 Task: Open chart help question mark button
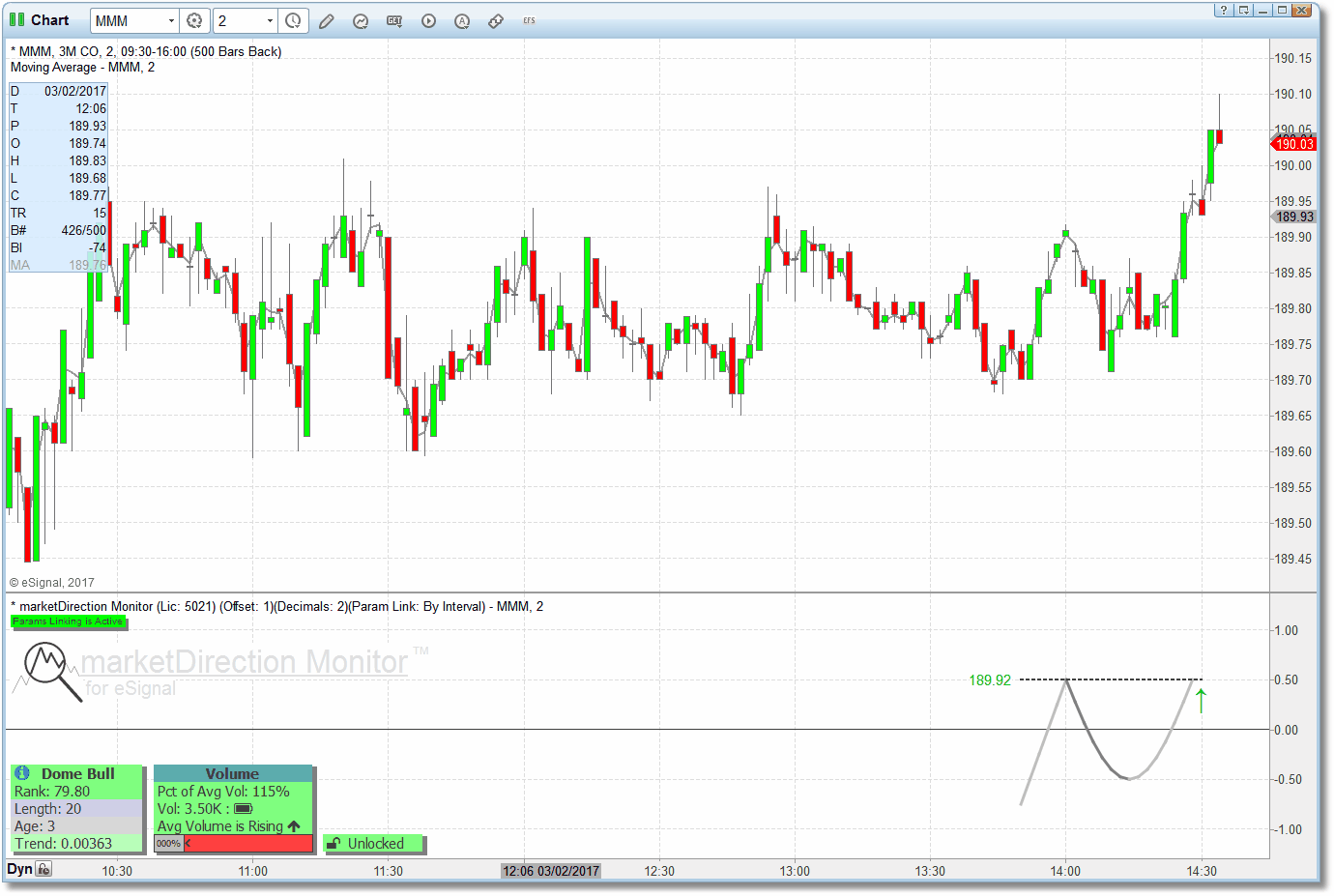(1224, 10)
